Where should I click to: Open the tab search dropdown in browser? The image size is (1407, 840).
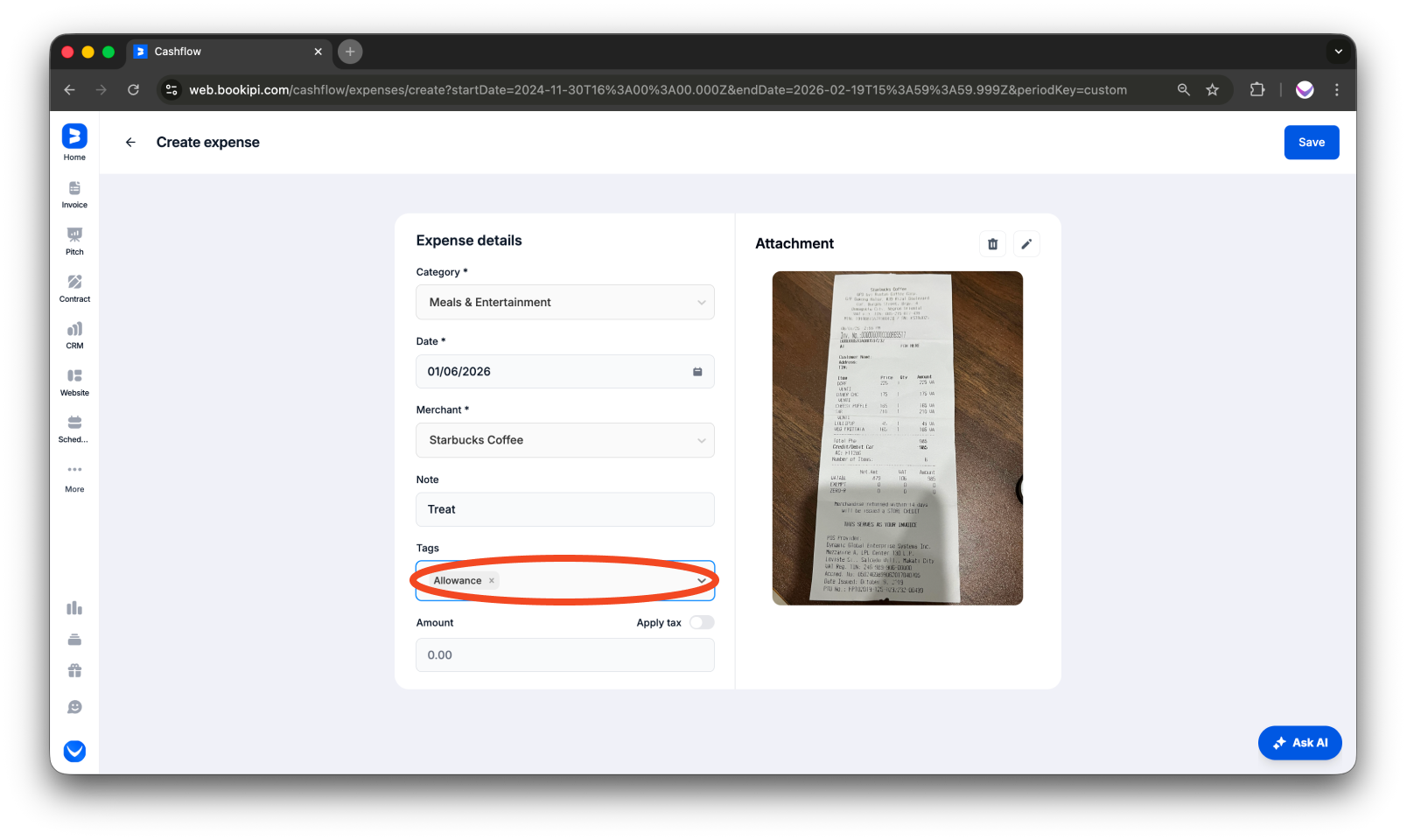pos(1338,52)
